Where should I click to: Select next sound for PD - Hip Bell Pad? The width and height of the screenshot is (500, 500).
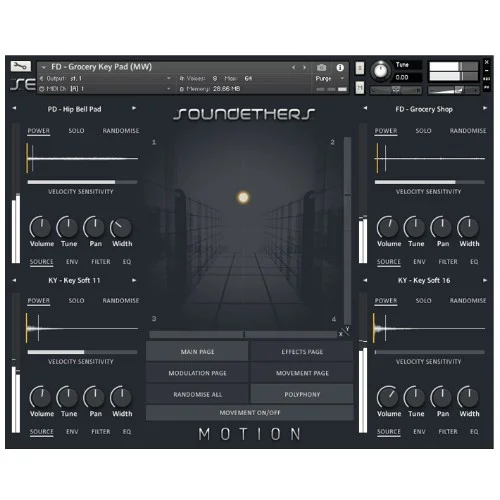click(134, 108)
